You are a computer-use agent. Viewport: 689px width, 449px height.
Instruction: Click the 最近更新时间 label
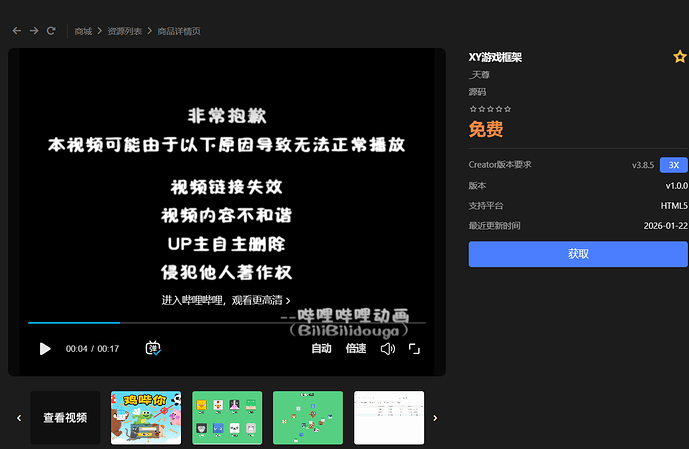click(494, 226)
